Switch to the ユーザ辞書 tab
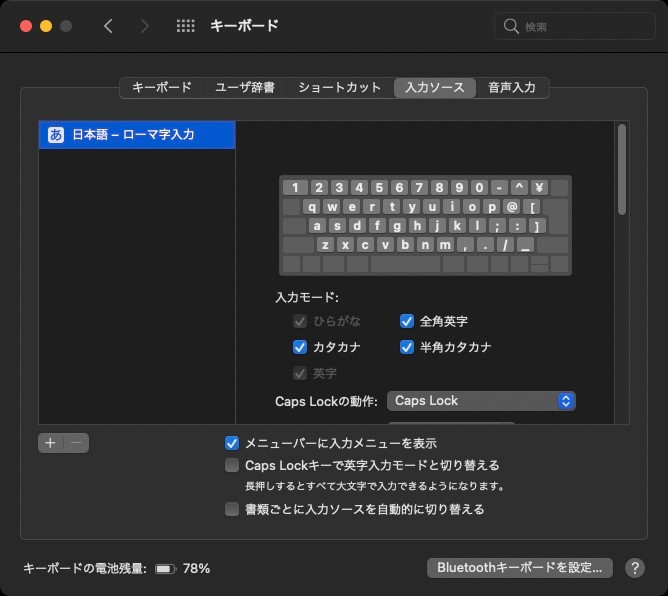Screen dimensions: 668x596 (x=245, y=87)
